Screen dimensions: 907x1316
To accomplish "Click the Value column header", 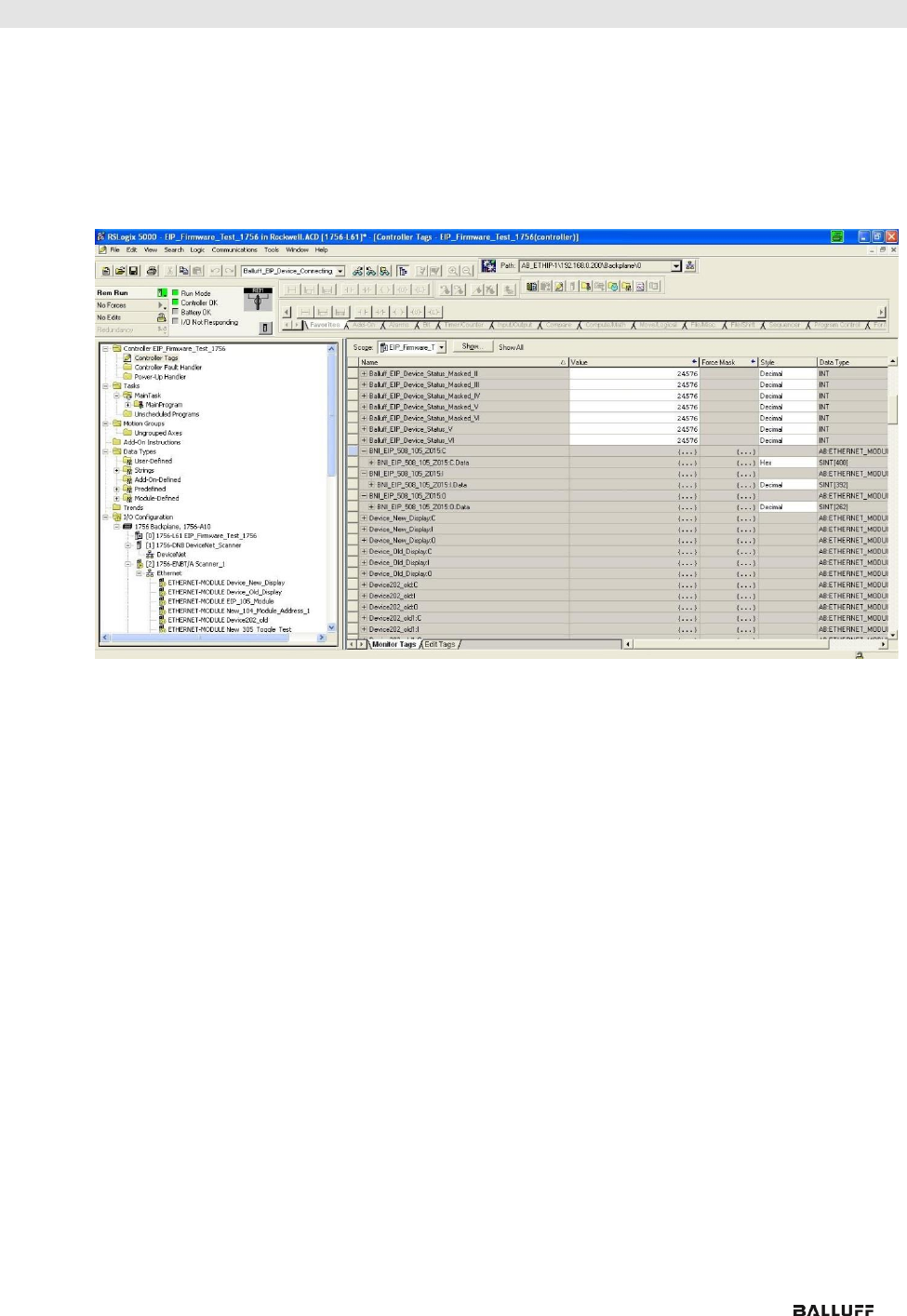I will [634, 362].
